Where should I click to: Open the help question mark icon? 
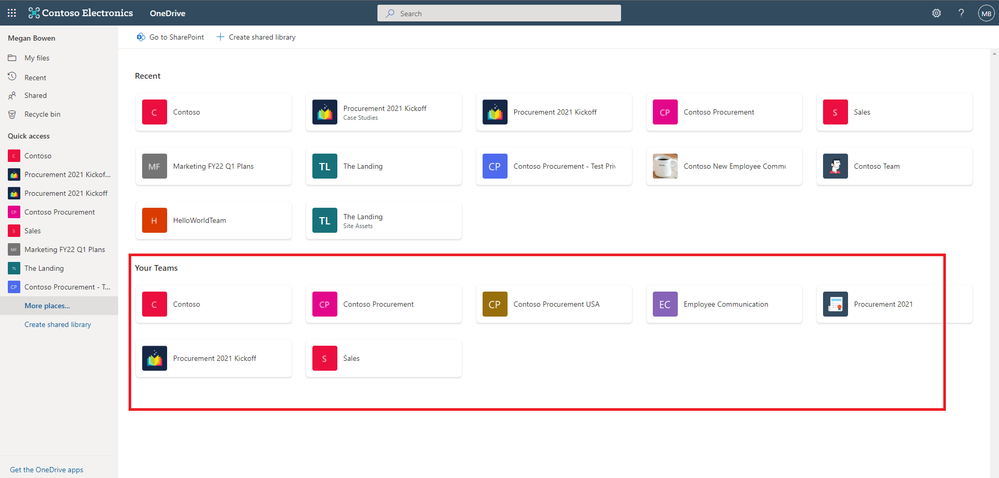coord(961,13)
